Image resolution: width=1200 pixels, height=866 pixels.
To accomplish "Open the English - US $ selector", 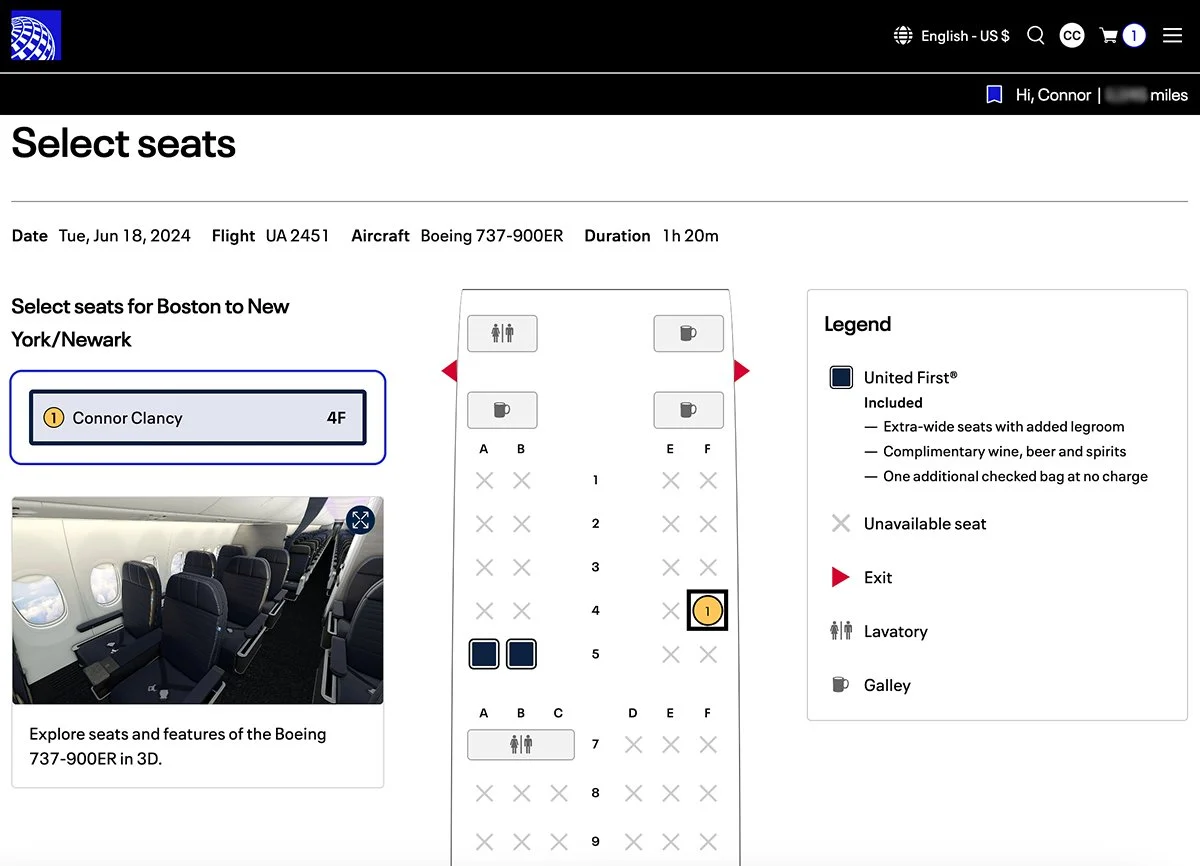I will (965, 36).
